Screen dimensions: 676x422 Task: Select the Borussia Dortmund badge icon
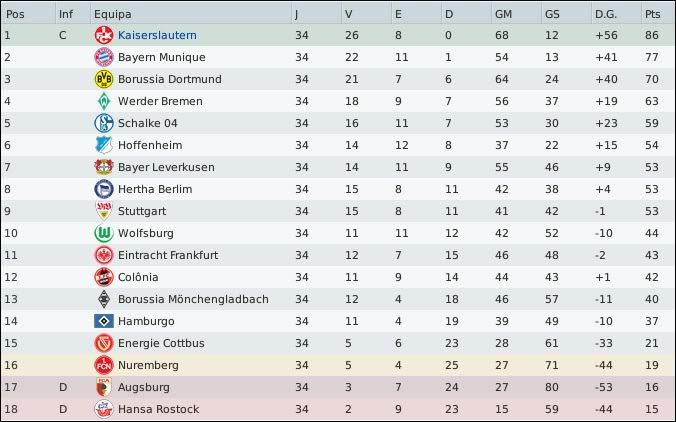102,79
